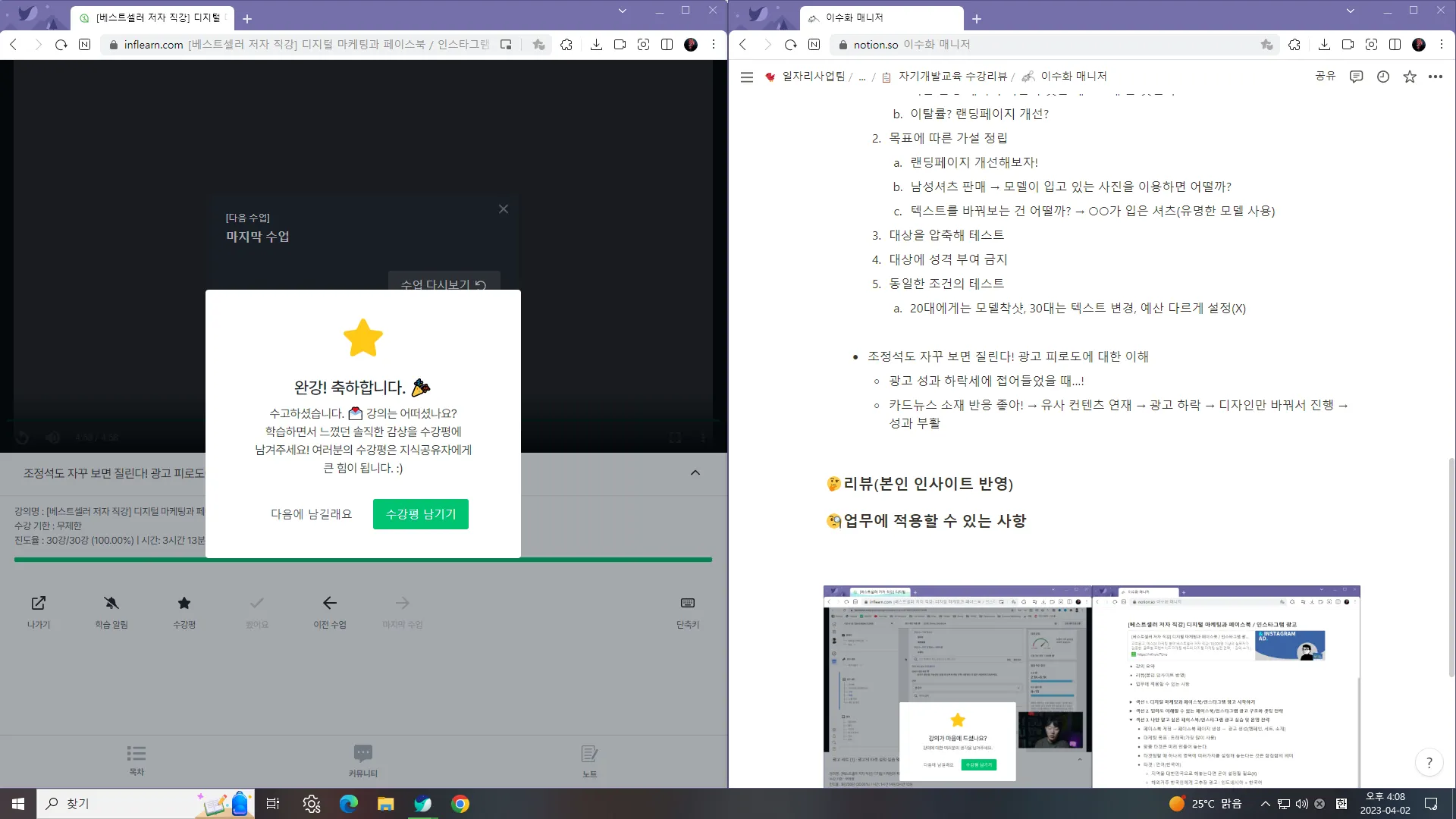
Task: Open the 노트 notes icon
Action: [x=589, y=754]
